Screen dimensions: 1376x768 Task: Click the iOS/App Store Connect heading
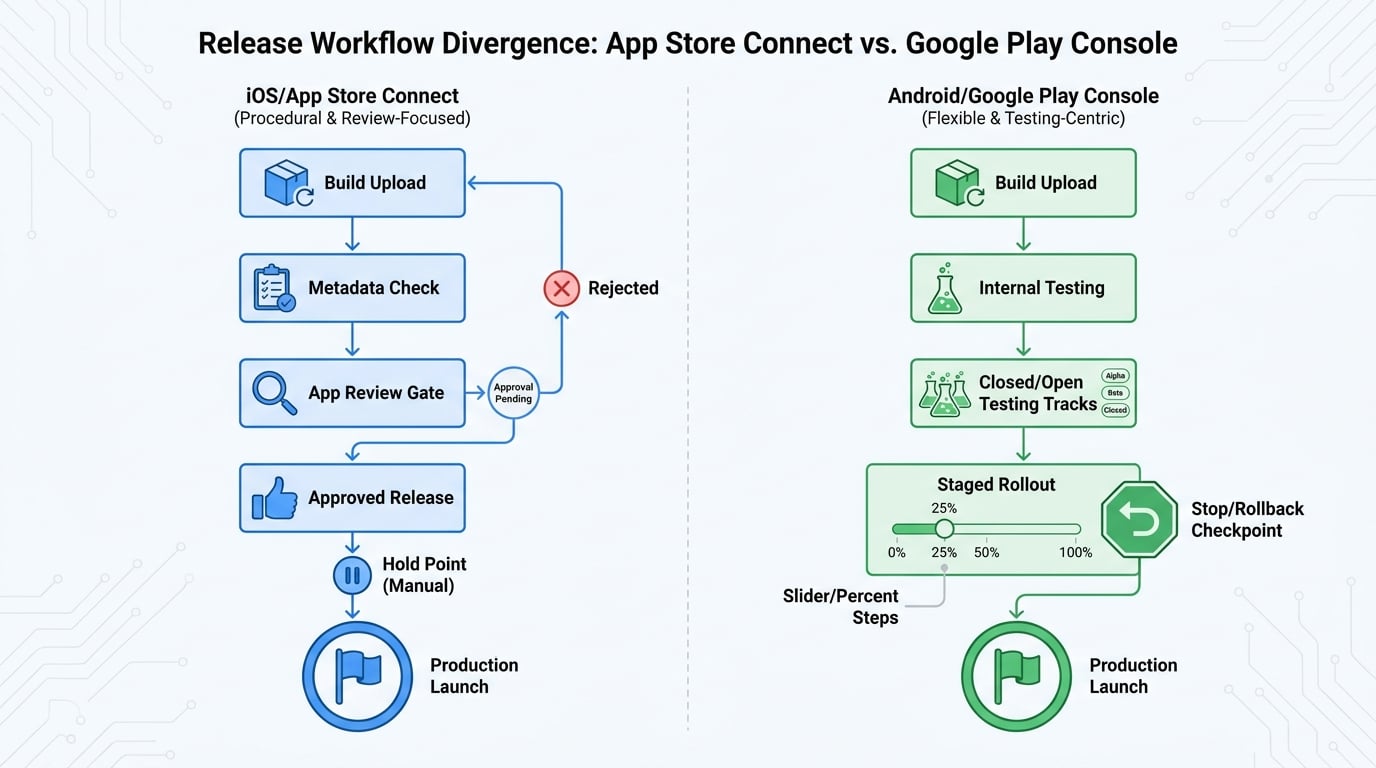352,96
